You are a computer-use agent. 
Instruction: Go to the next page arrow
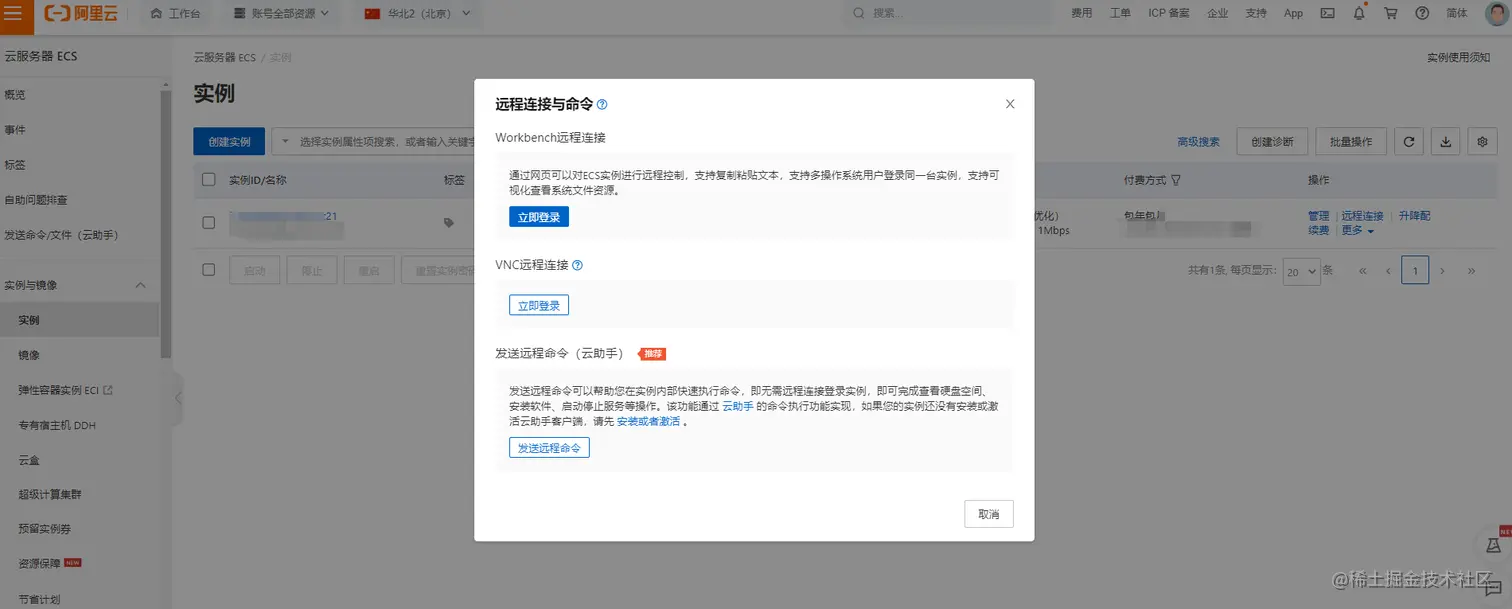pyautogui.click(x=1442, y=271)
